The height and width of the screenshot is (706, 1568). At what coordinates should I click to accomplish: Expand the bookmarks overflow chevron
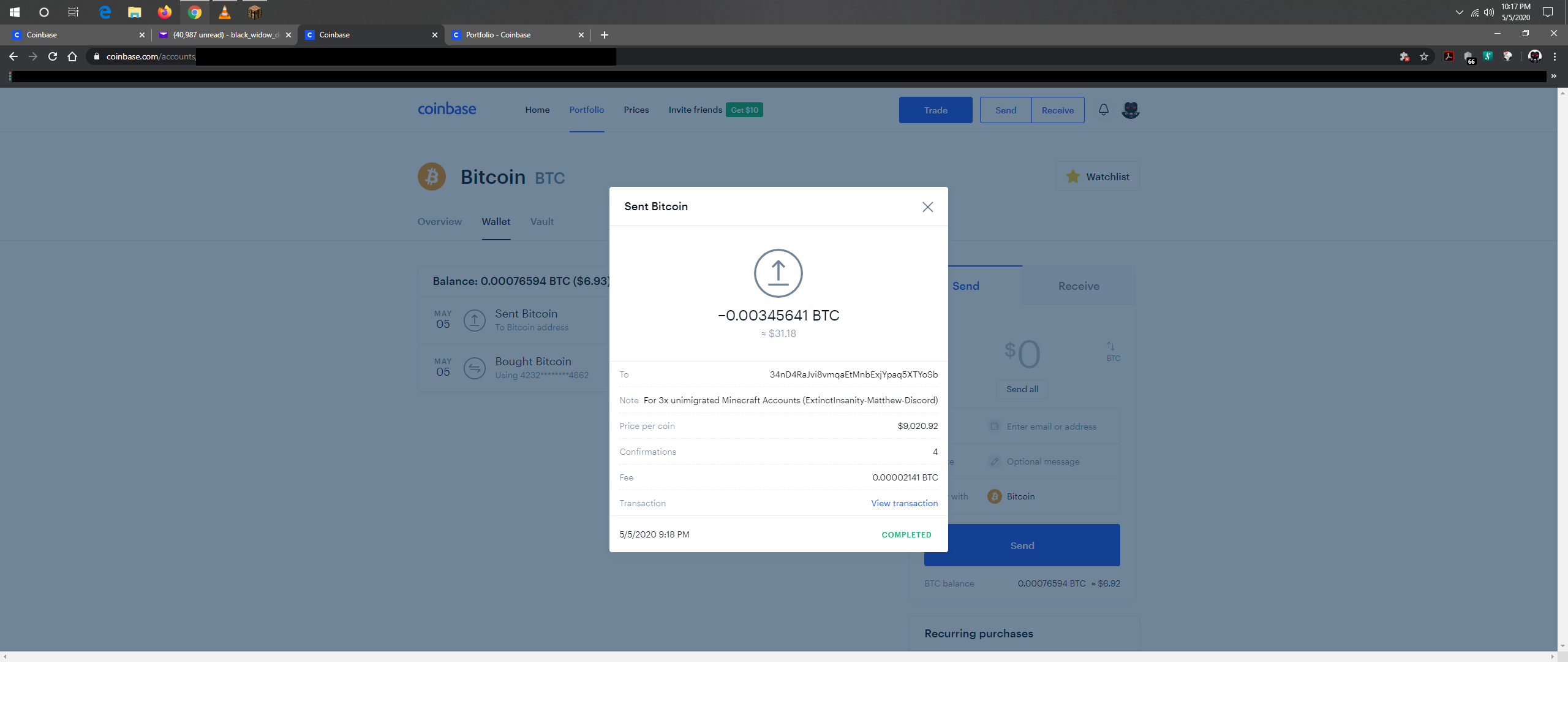[x=1554, y=76]
